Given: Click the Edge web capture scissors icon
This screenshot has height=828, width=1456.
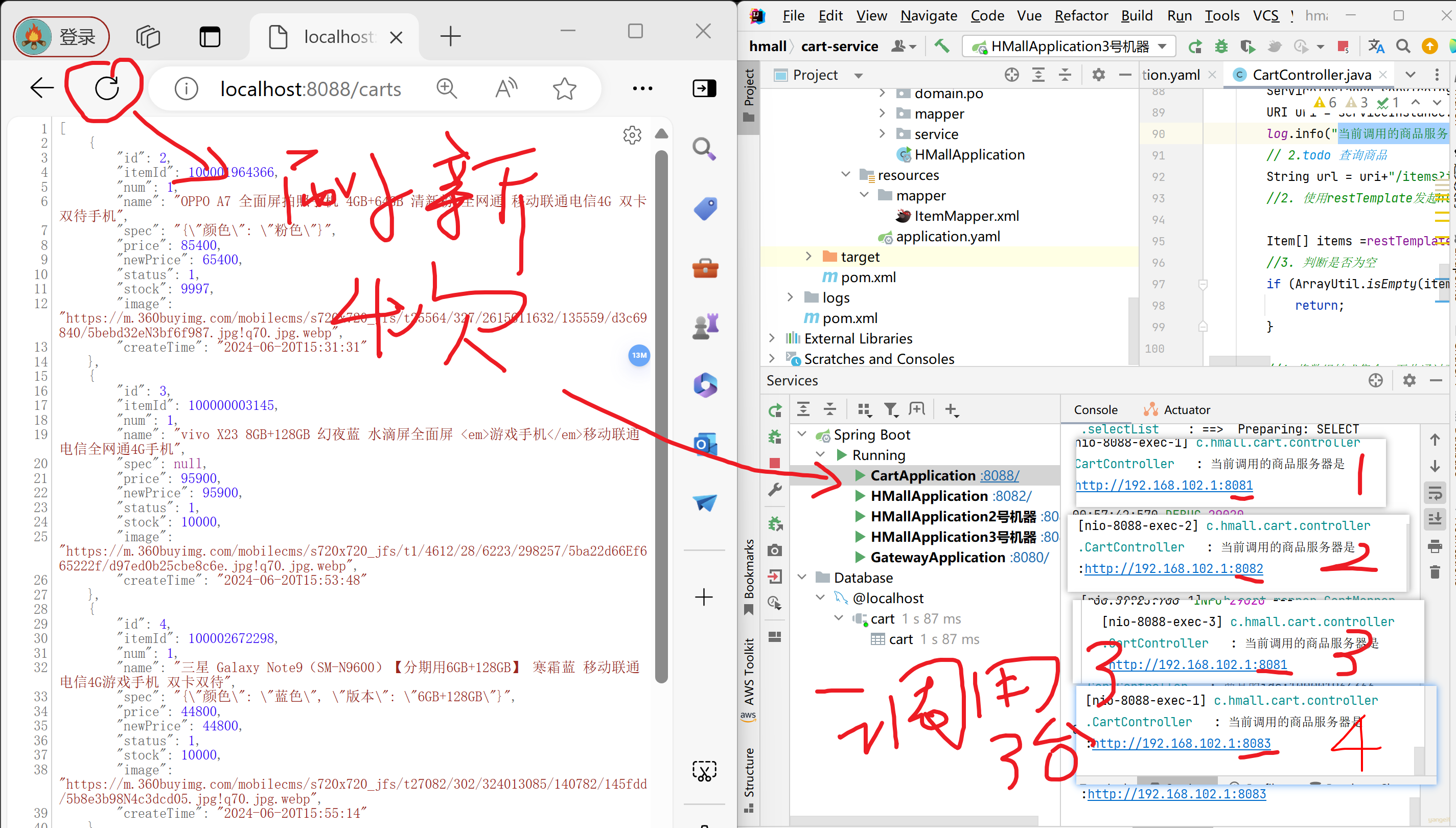Looking at the screenshot, I should point(704,771).
